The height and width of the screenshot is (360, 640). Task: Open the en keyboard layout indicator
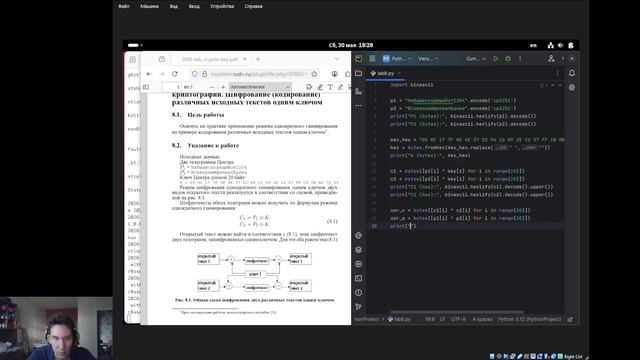(x=533, y=45)
